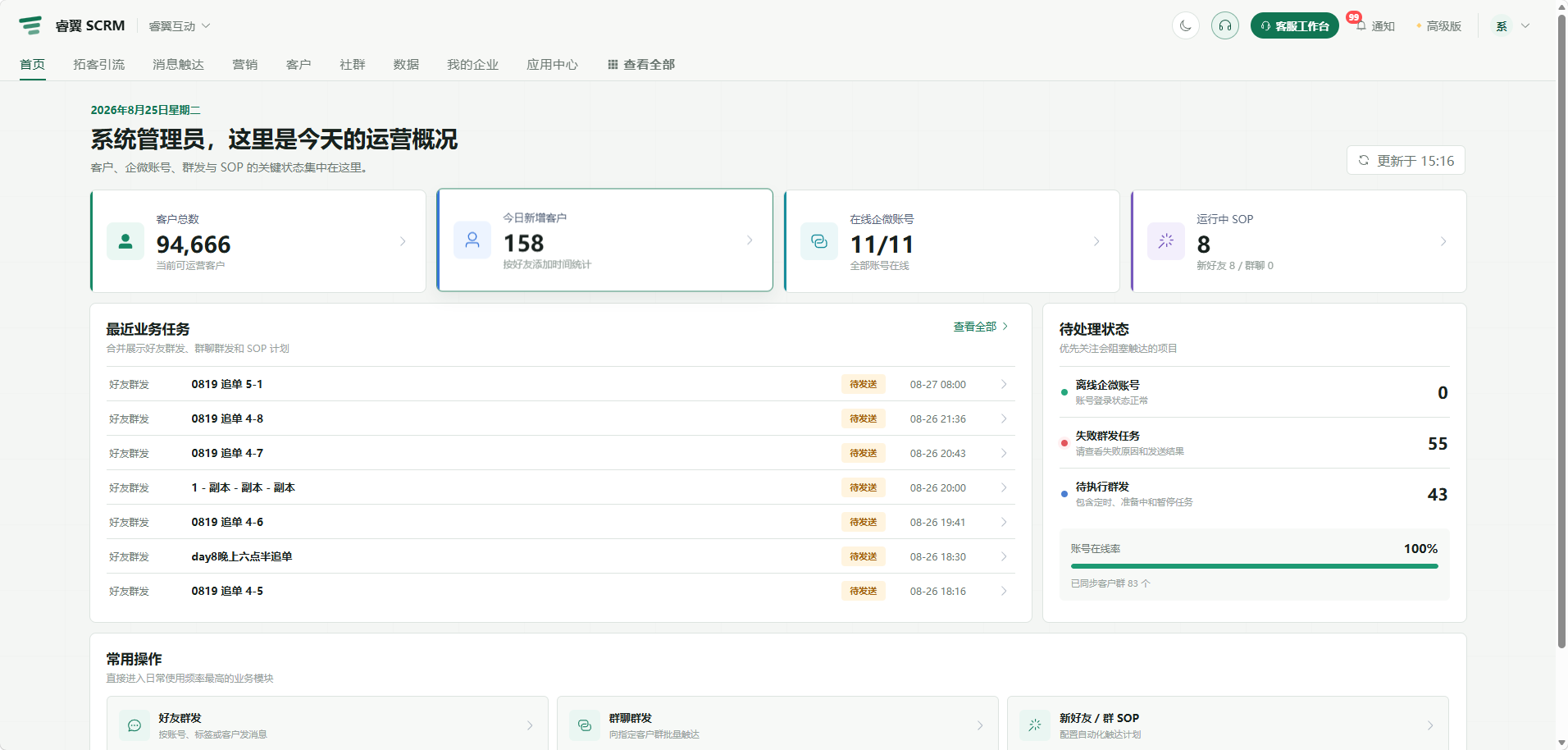Click the 客户总数 person icon
The image size is (1568, 750).
coord(125,241)
